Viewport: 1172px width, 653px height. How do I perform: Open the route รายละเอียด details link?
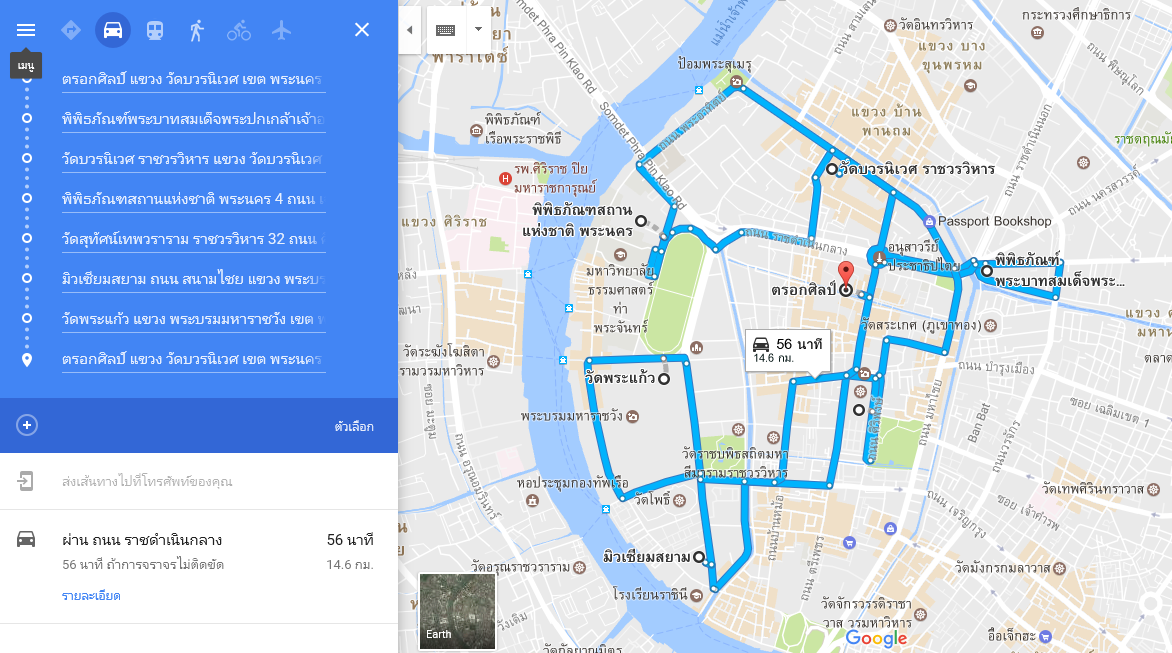pyautogui.click(x=91, y=595)
